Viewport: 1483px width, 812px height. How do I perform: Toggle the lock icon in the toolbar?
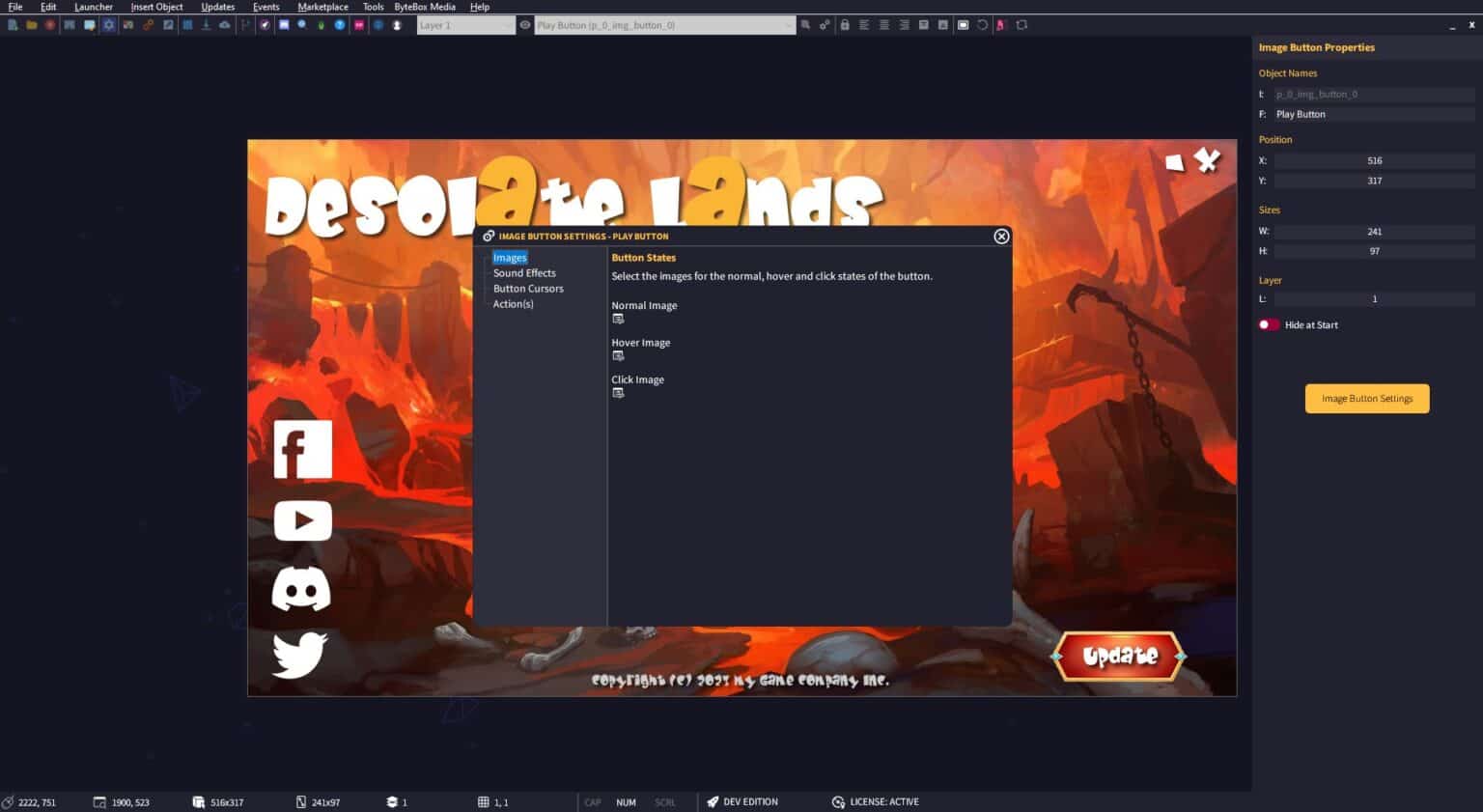click(x=845, y=25)
